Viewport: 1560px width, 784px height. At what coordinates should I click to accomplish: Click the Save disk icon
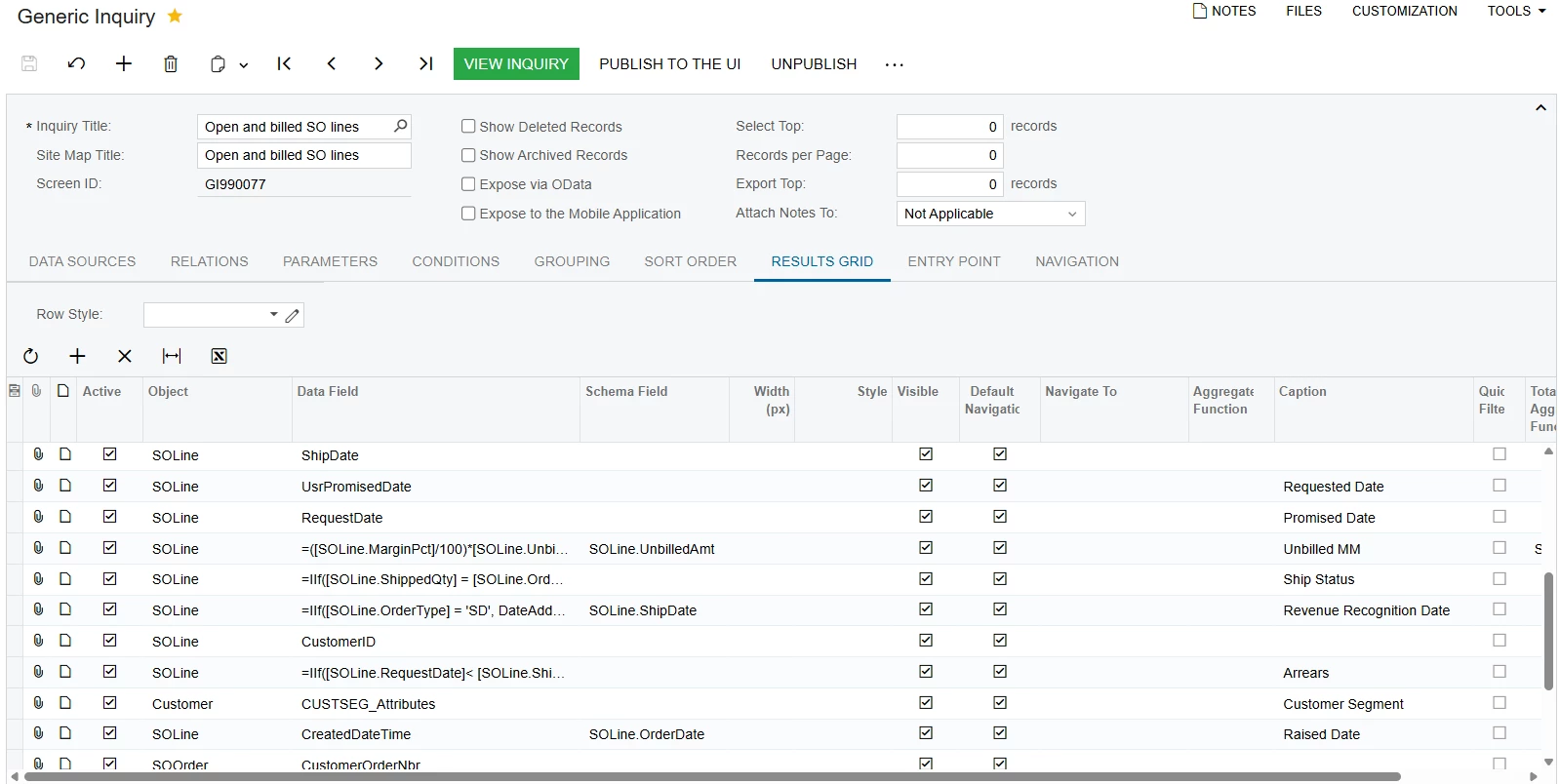click(x=29, y=63)
